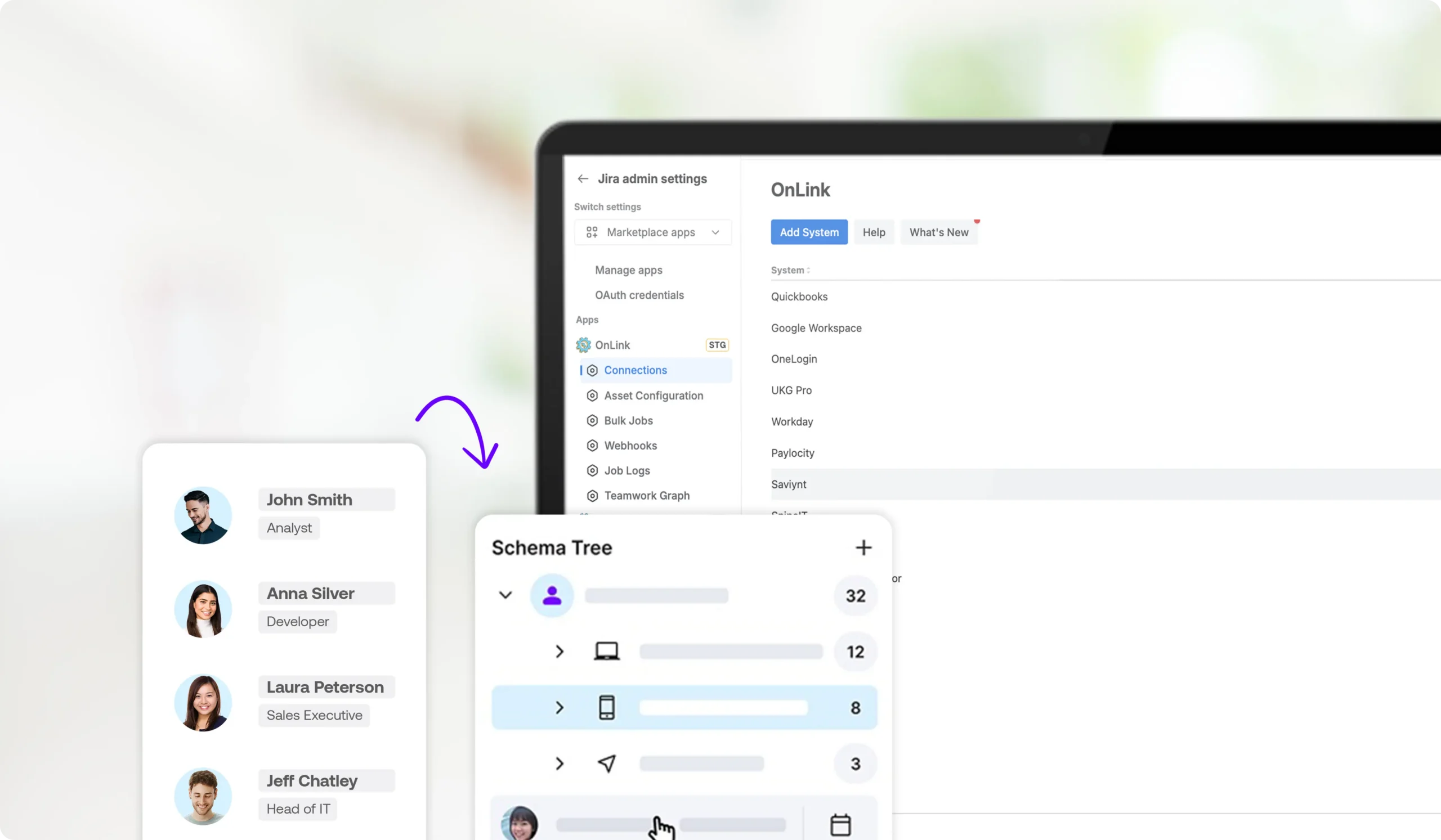
Task: Click the calendar icon at bottom
Action: click(839, 825)
